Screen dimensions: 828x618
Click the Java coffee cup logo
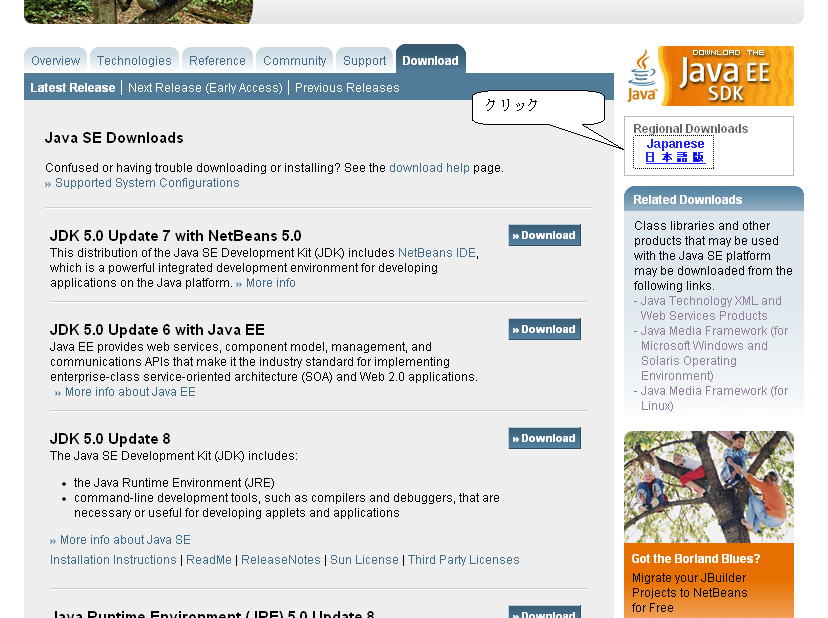[642, 76]
